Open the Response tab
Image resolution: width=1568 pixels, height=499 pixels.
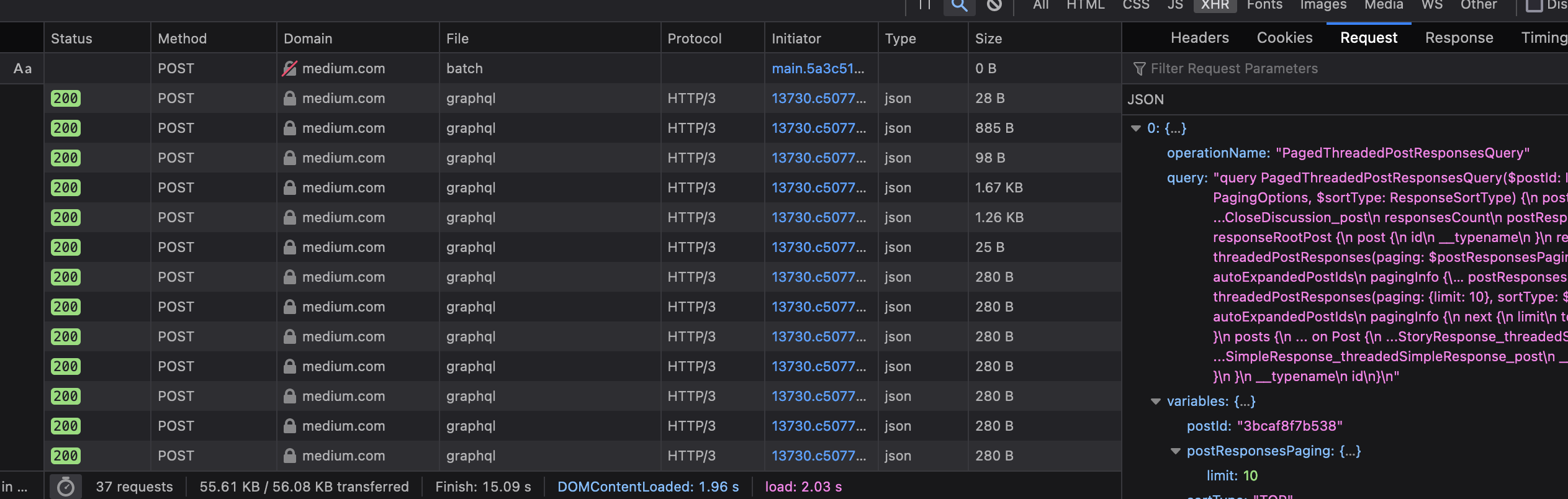pos(1459,38)
